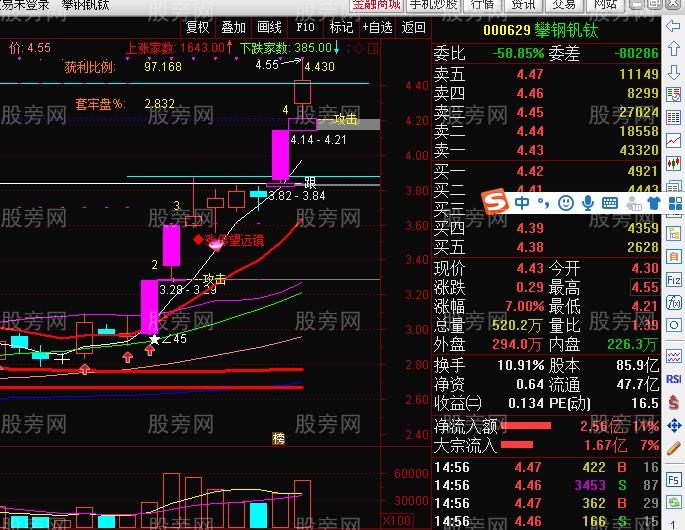Click the red diamond marker in chart header
This screenshot has height=530, width=685.
pyautogui.click(x=358, y=48)
